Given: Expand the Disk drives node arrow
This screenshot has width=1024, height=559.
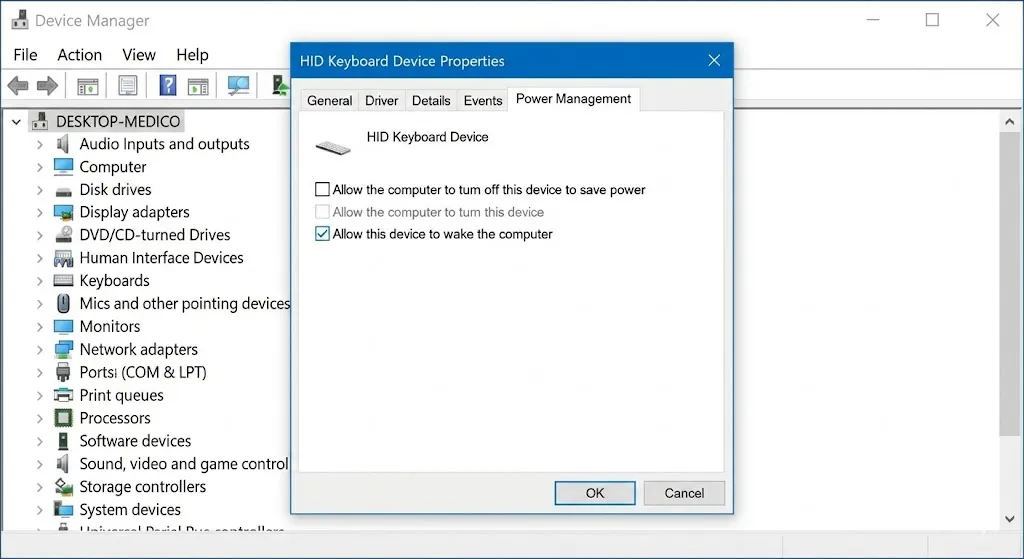Looking at the screenshot, I should click(40, 190).
